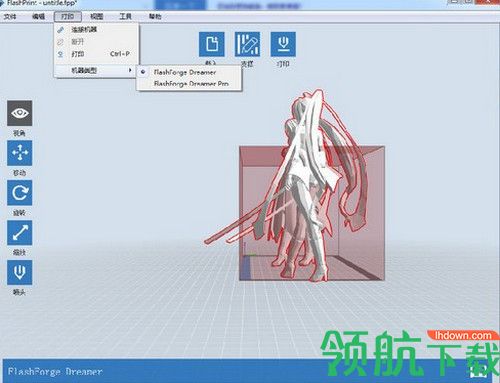Select the Extruder (喷头) tool
This screenshot has width=500, height=383.
tap(20, 272)
